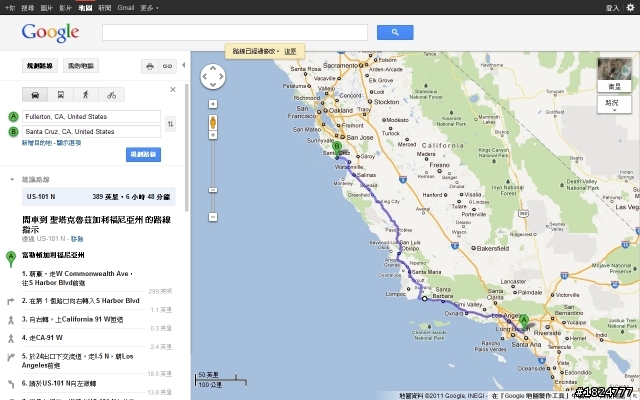Open the More dropdown in top bar
The image size is (640, 400).
tap(149, 7)
